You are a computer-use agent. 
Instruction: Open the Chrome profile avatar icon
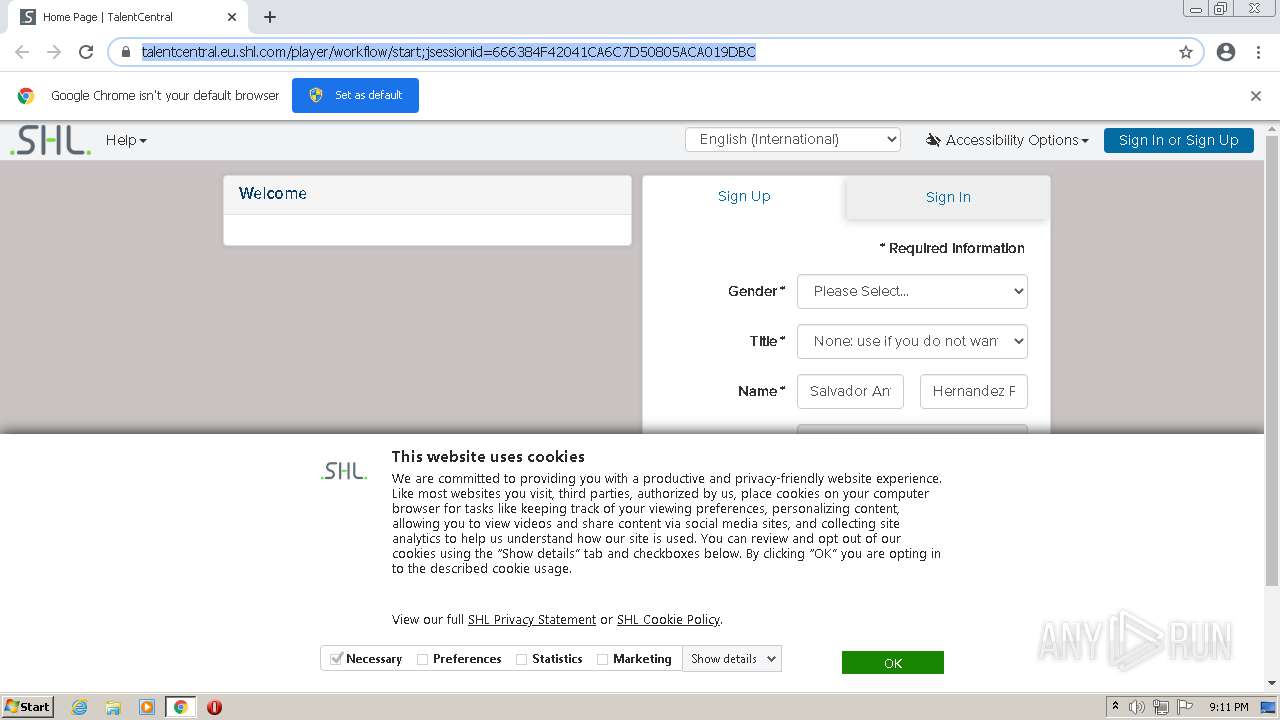(1226, 52)
